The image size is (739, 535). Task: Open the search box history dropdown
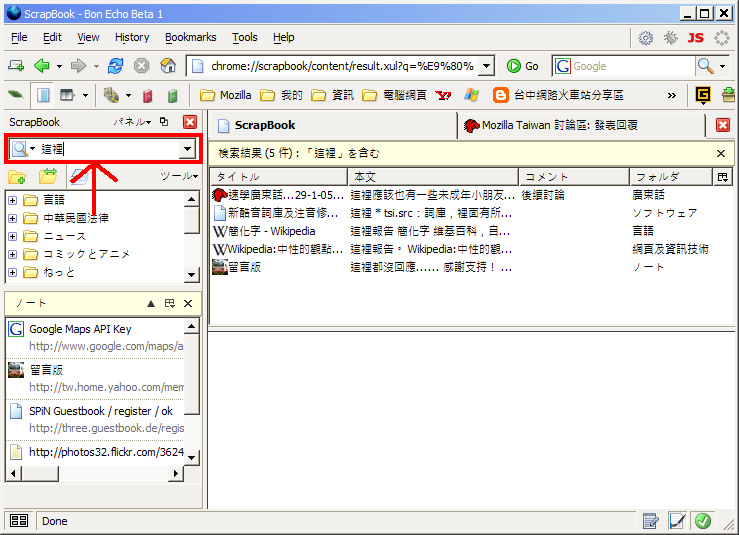187,149
